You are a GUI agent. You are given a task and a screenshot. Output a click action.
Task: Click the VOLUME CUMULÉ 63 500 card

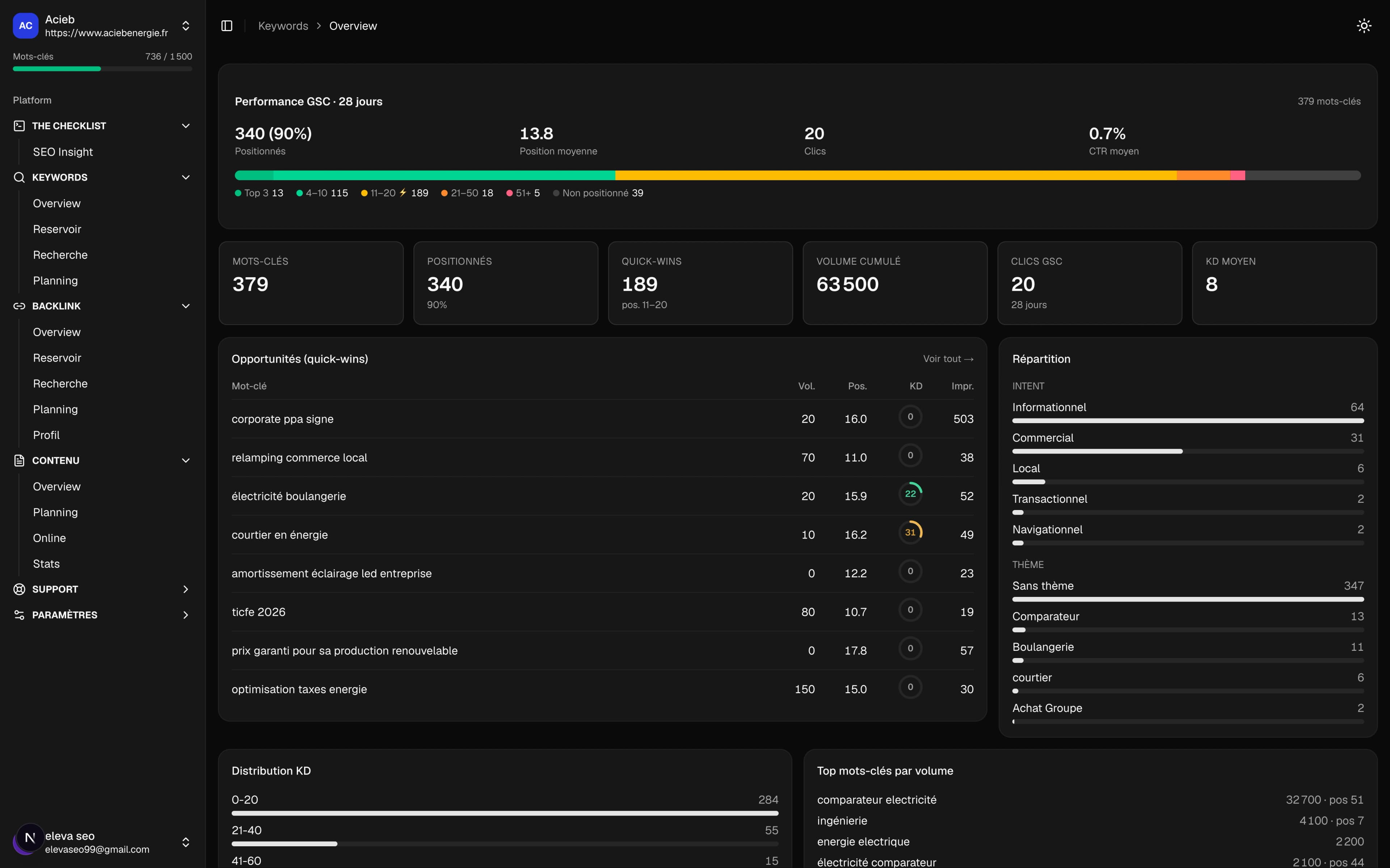point(895,283)
